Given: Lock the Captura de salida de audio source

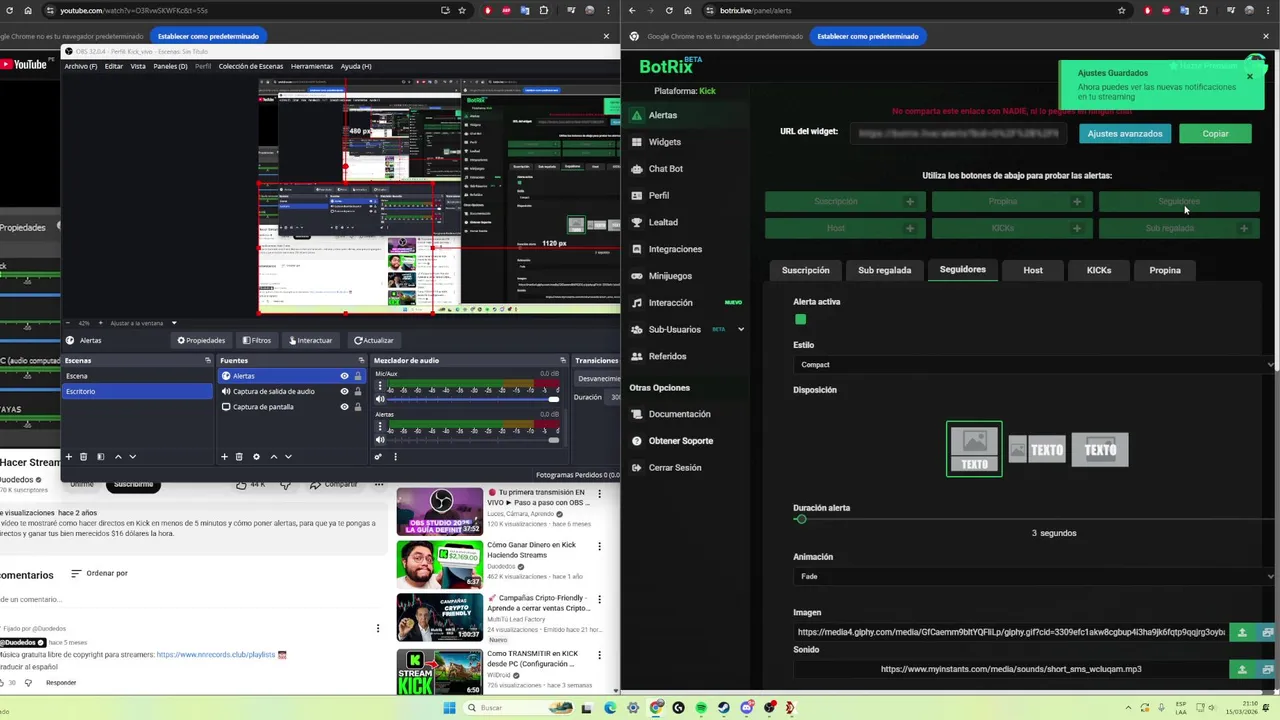Looking at the screenshot, I should click(358, 391).
